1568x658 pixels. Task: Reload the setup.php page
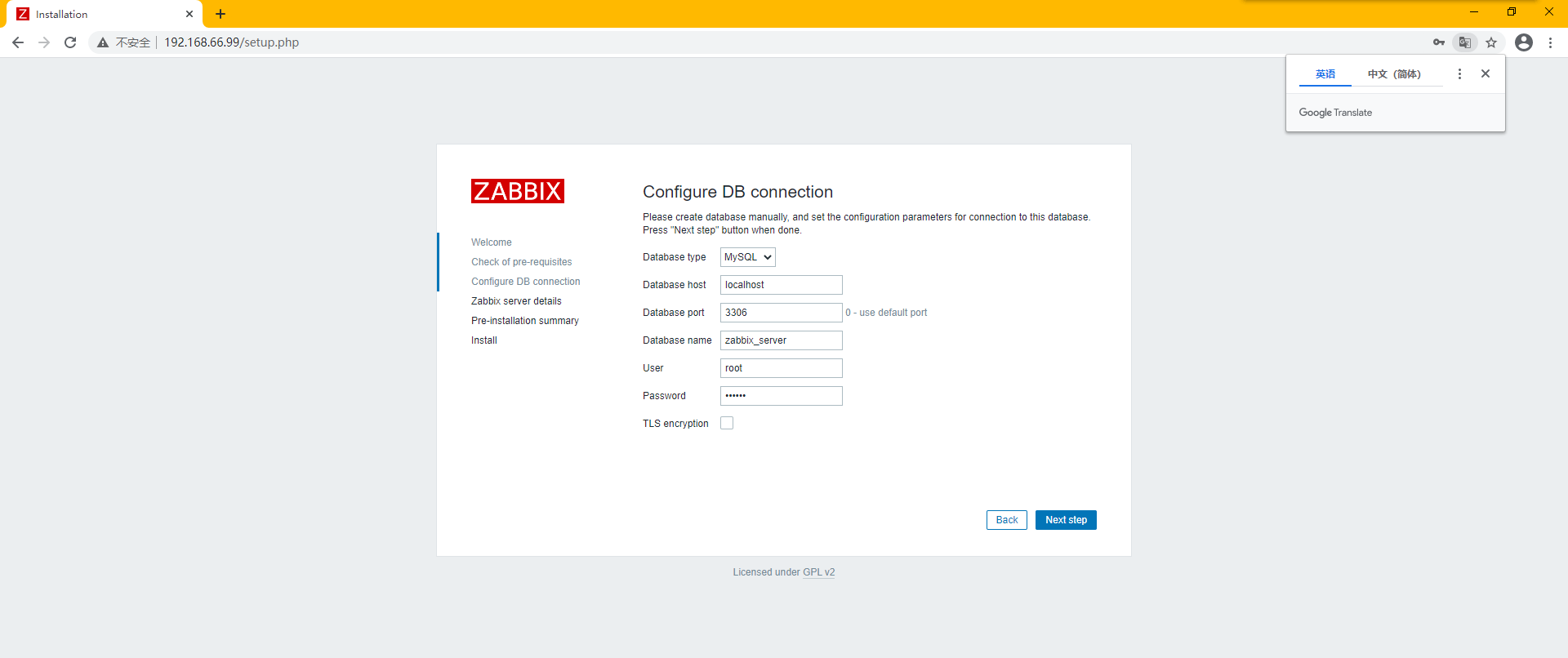[70, 42]
